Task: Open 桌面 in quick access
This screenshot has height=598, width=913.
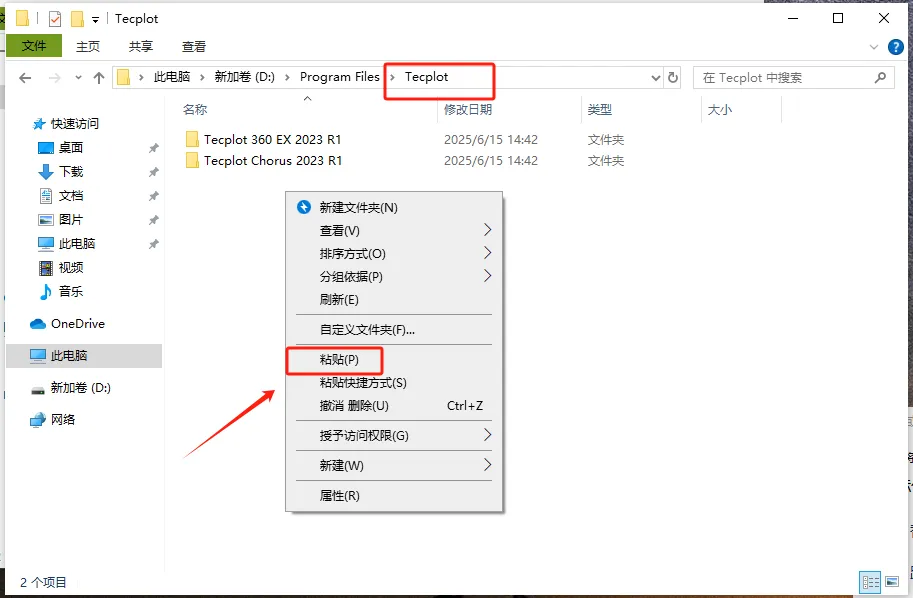Action: 70,148
